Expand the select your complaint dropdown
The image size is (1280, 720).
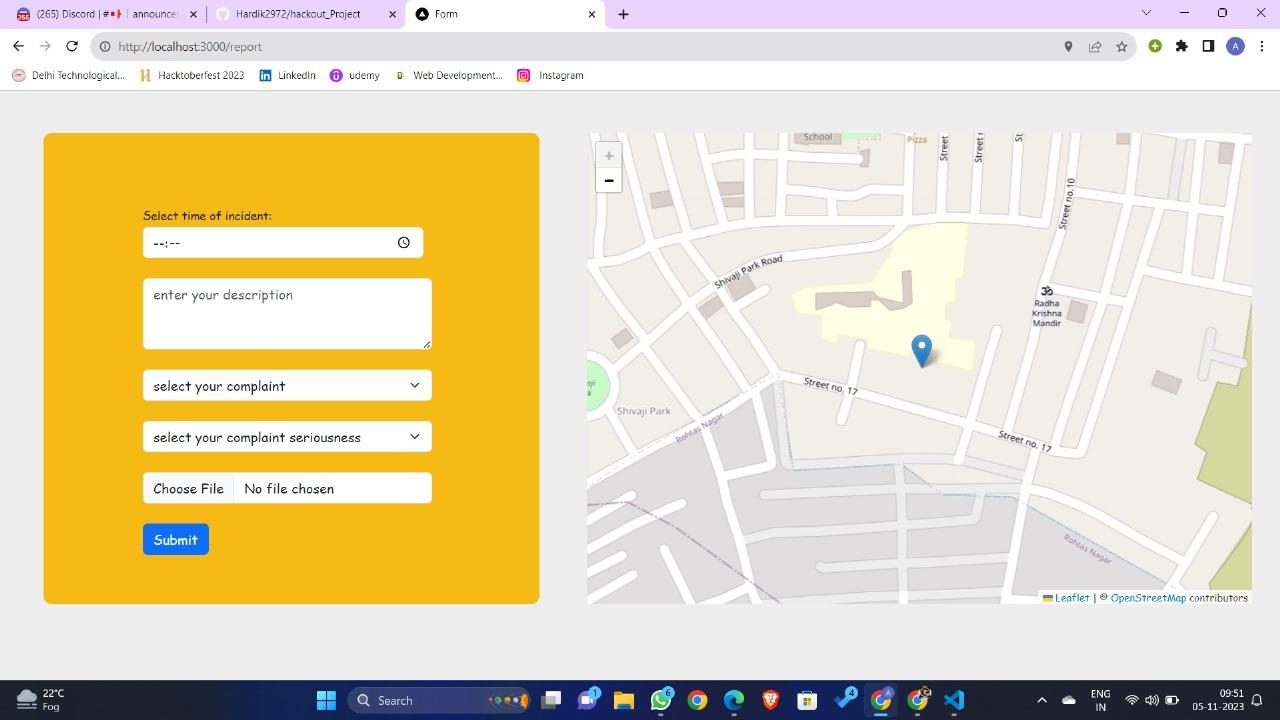click(x=287, y=386)
